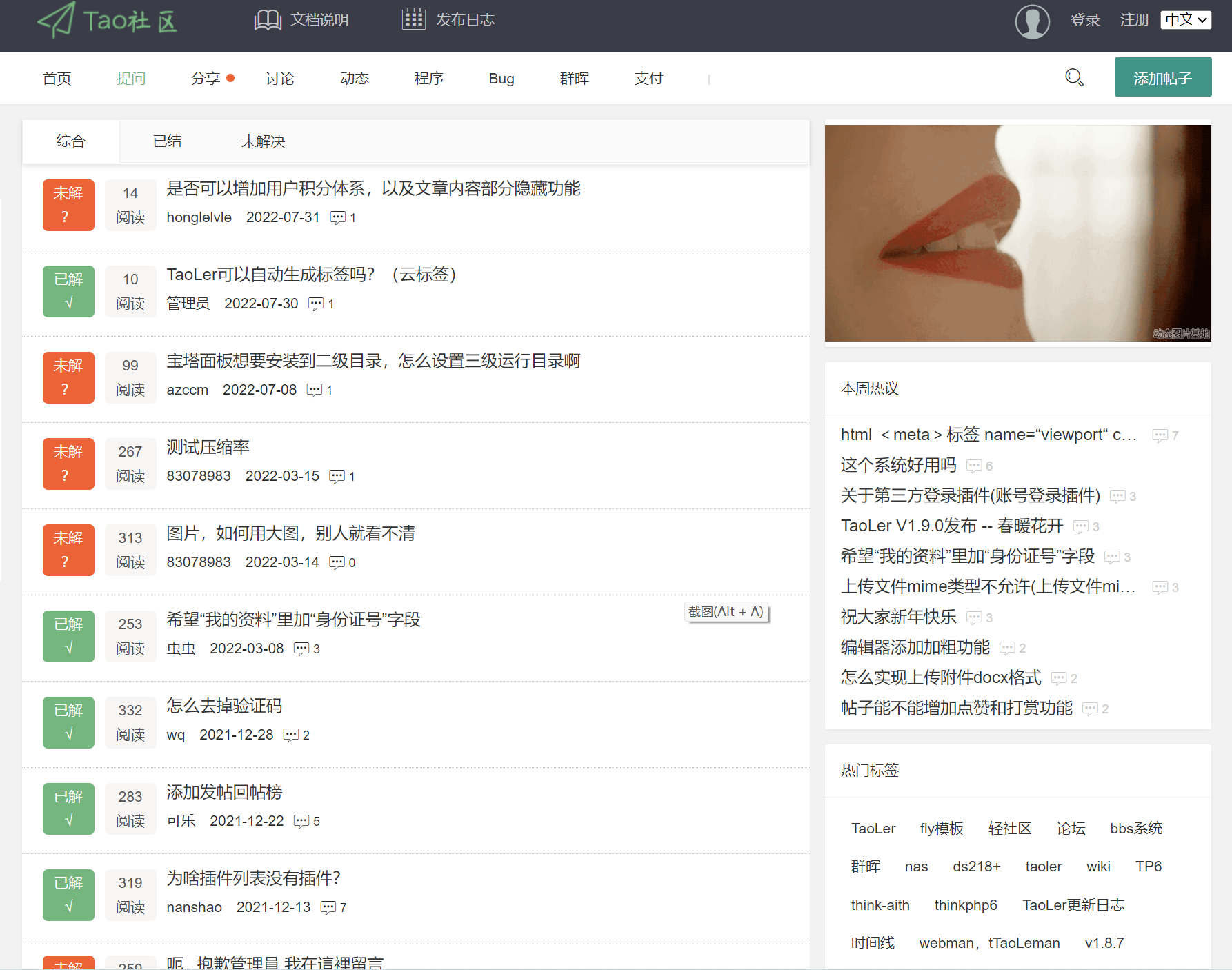Click the 截图(Alt + A) tooltip button
Viewport: 1232px width, 970px height.
tap(726, 612)
